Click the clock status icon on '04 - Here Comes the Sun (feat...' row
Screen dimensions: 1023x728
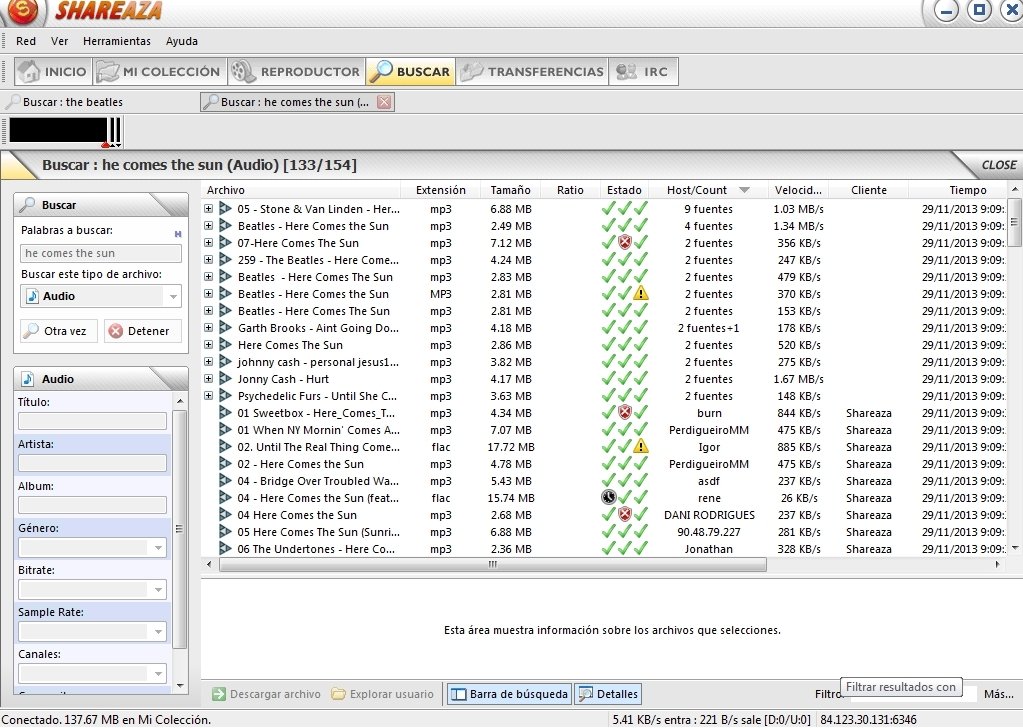tap(608, 497)
